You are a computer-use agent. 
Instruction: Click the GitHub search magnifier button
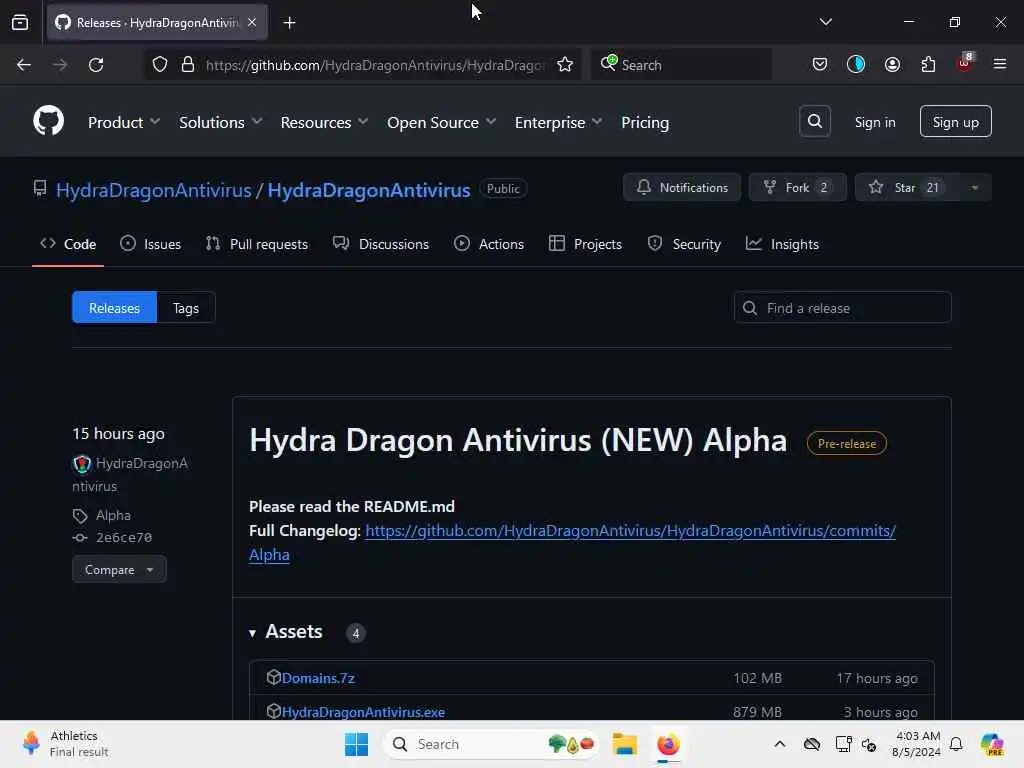(814, 121)
